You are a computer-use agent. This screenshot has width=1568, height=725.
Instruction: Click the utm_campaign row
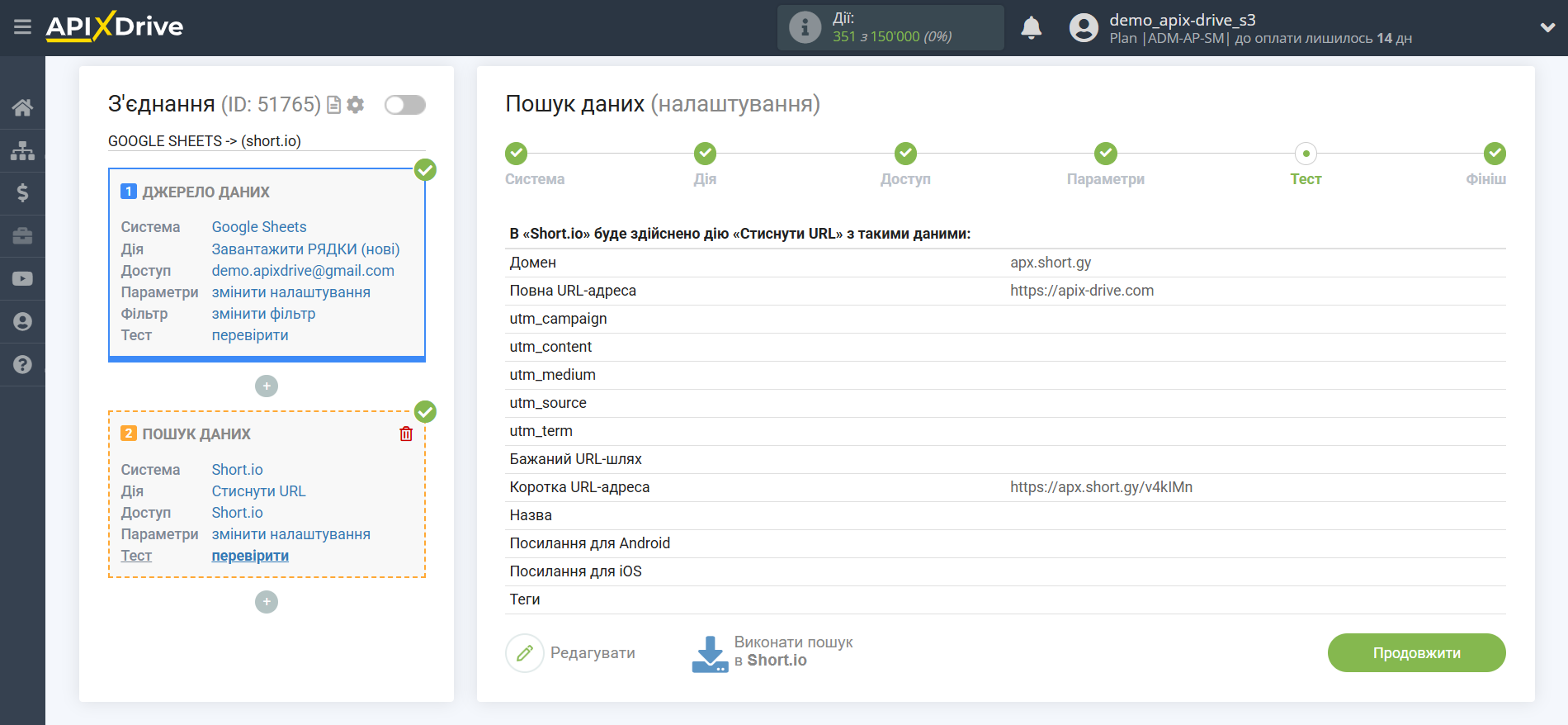[1005, 319]
